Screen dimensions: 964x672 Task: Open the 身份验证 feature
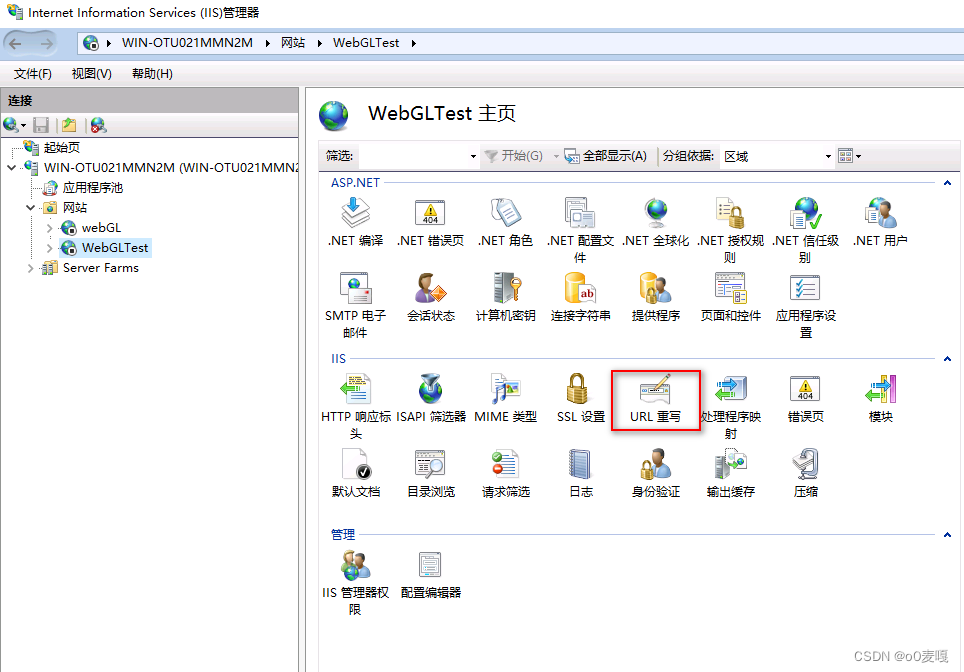(655, 473)
